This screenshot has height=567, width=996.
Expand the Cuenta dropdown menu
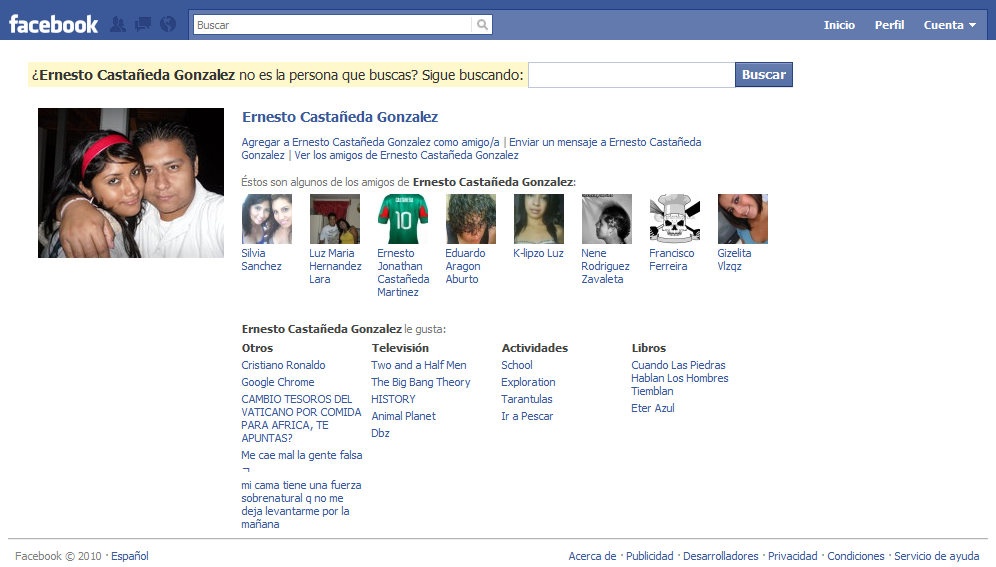click(949, 25)
